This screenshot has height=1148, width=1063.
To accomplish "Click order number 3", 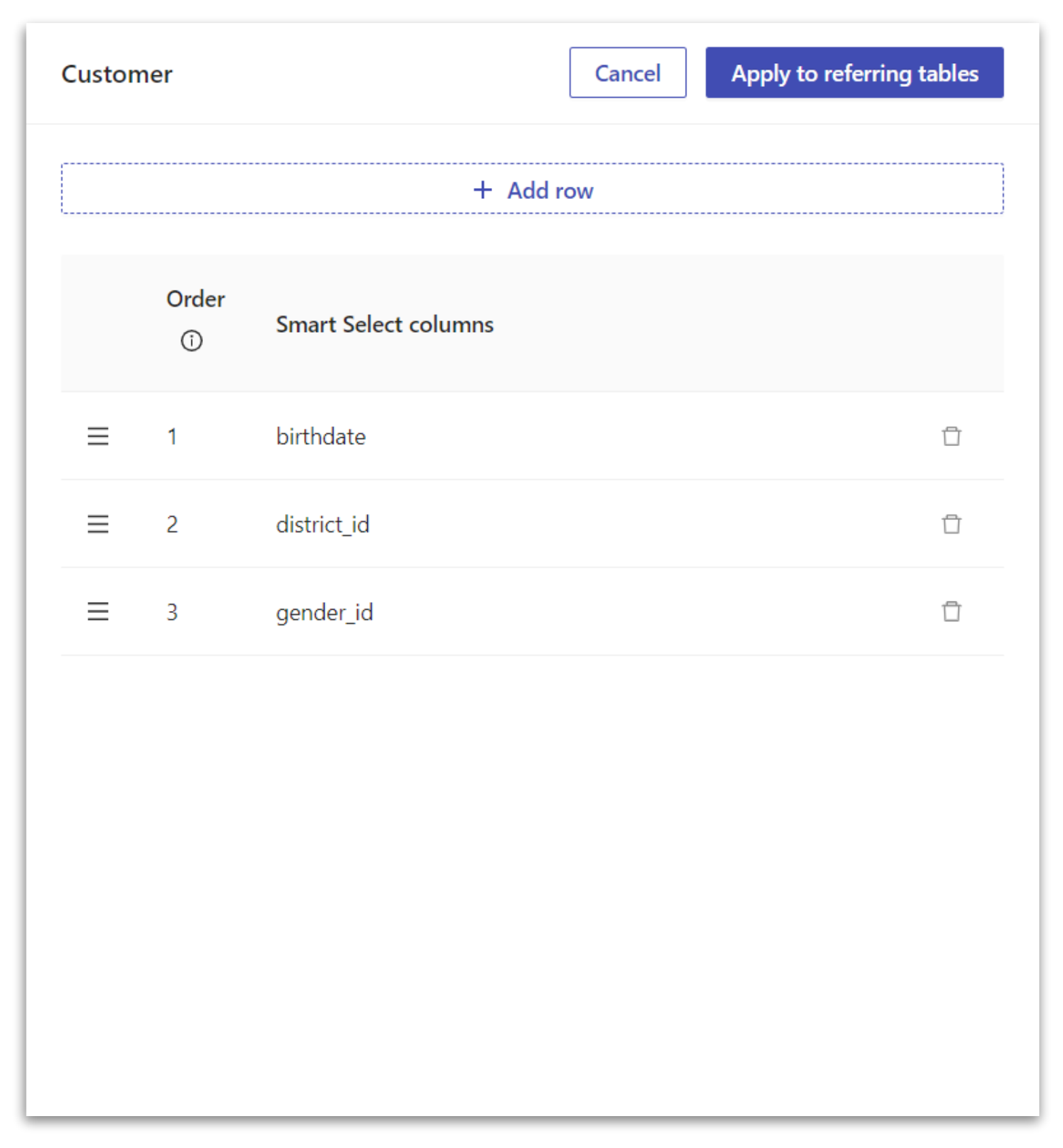I will pos(172,612).
